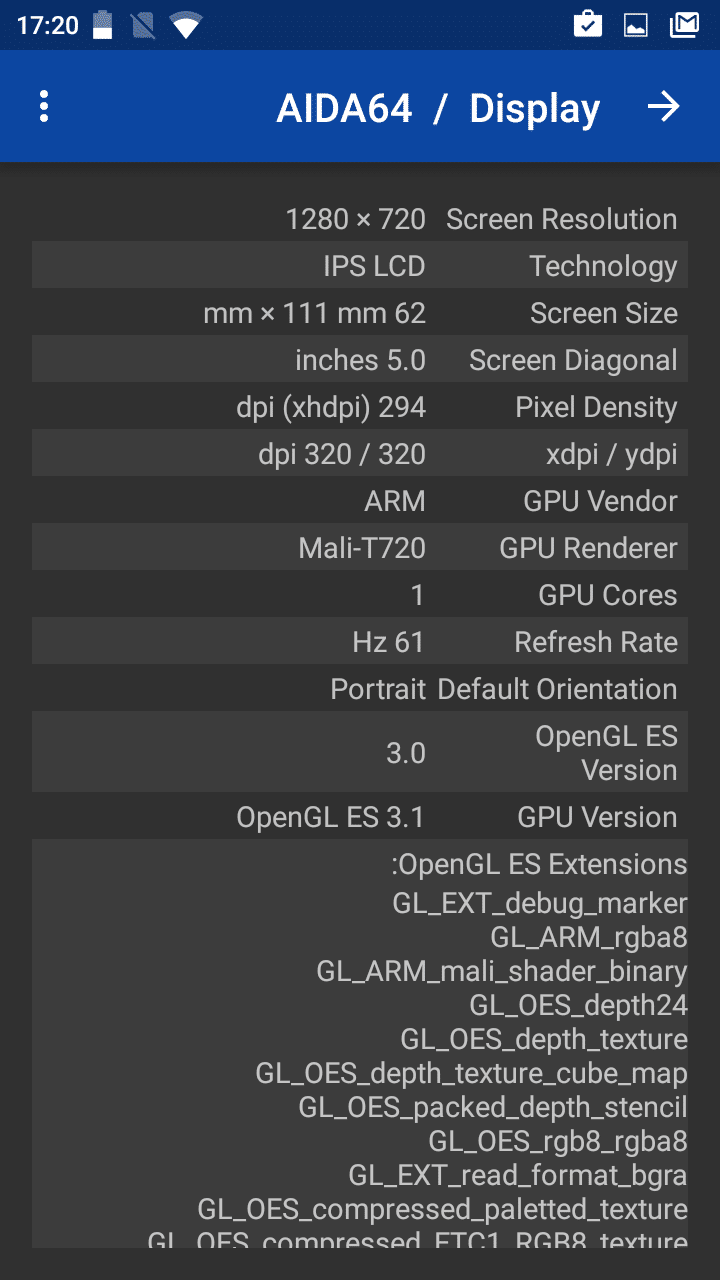
Task: Tap the GPU Renderer Mali-T720 row
Action: [x=360, y=548]
